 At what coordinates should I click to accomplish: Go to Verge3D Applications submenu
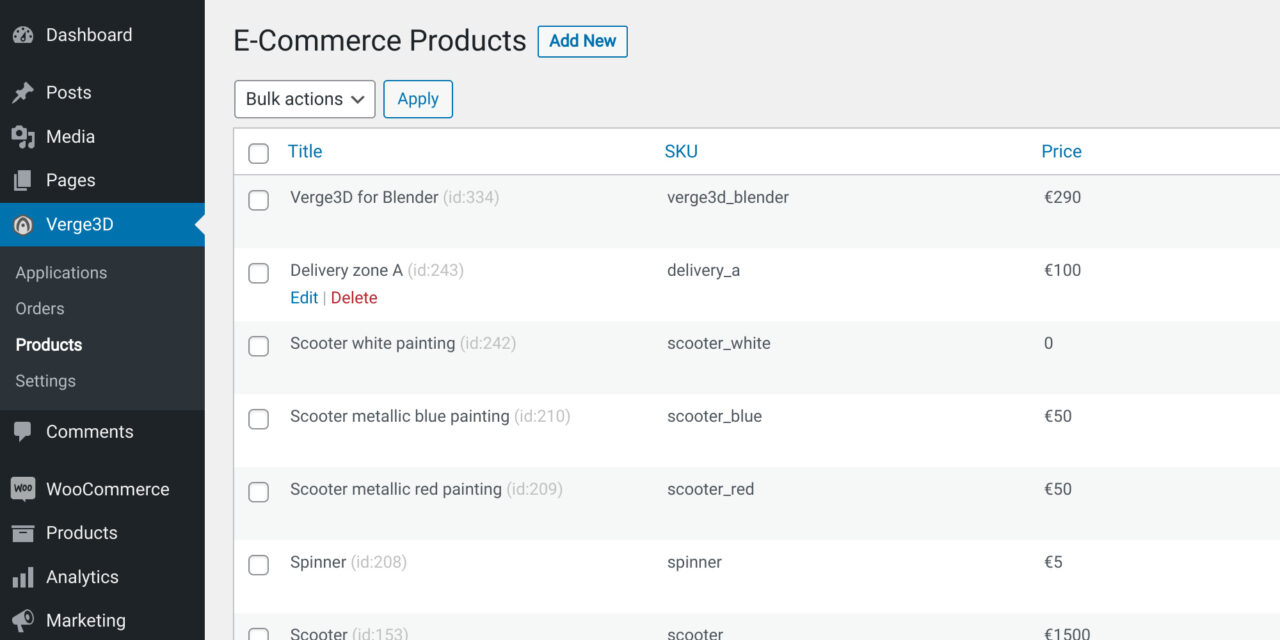(x=61, y=273)
